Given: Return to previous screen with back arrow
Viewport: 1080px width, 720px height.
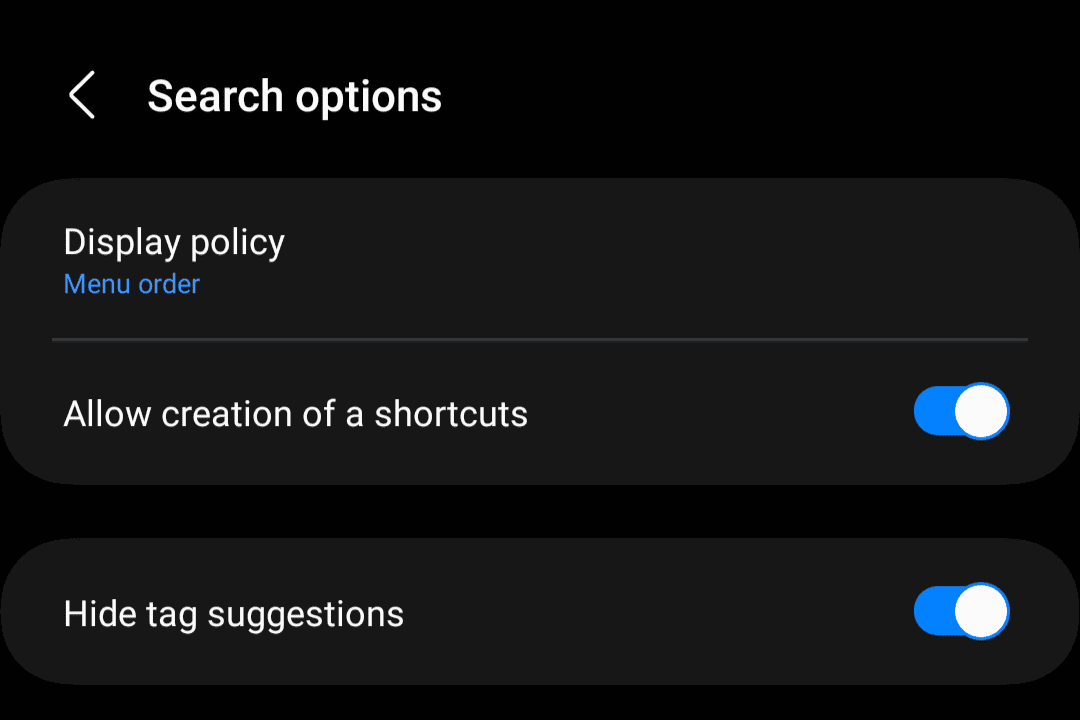Looking at the screenshot, I should [82, 96].
